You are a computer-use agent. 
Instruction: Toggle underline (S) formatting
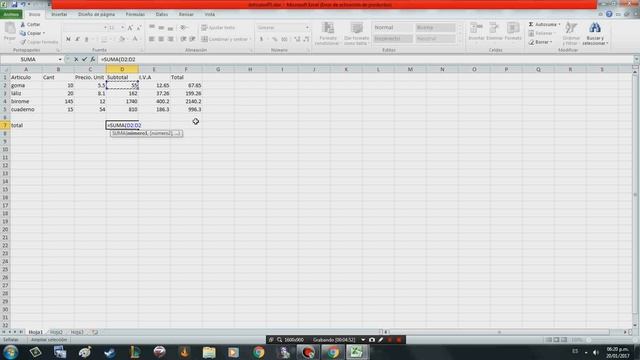point(86,39)
